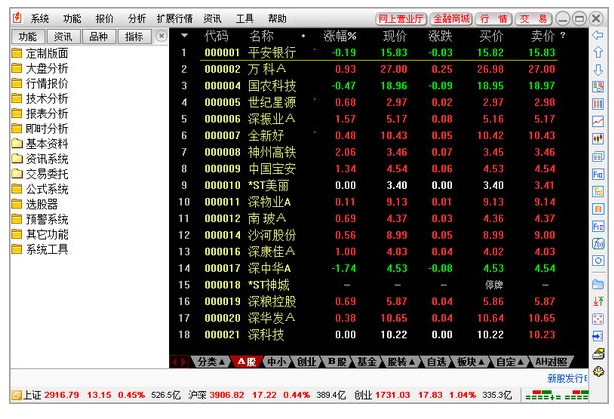Expand the 即时分析 folder
The image size is (614, 419).
pyautogui.click(x=40, y=128)
